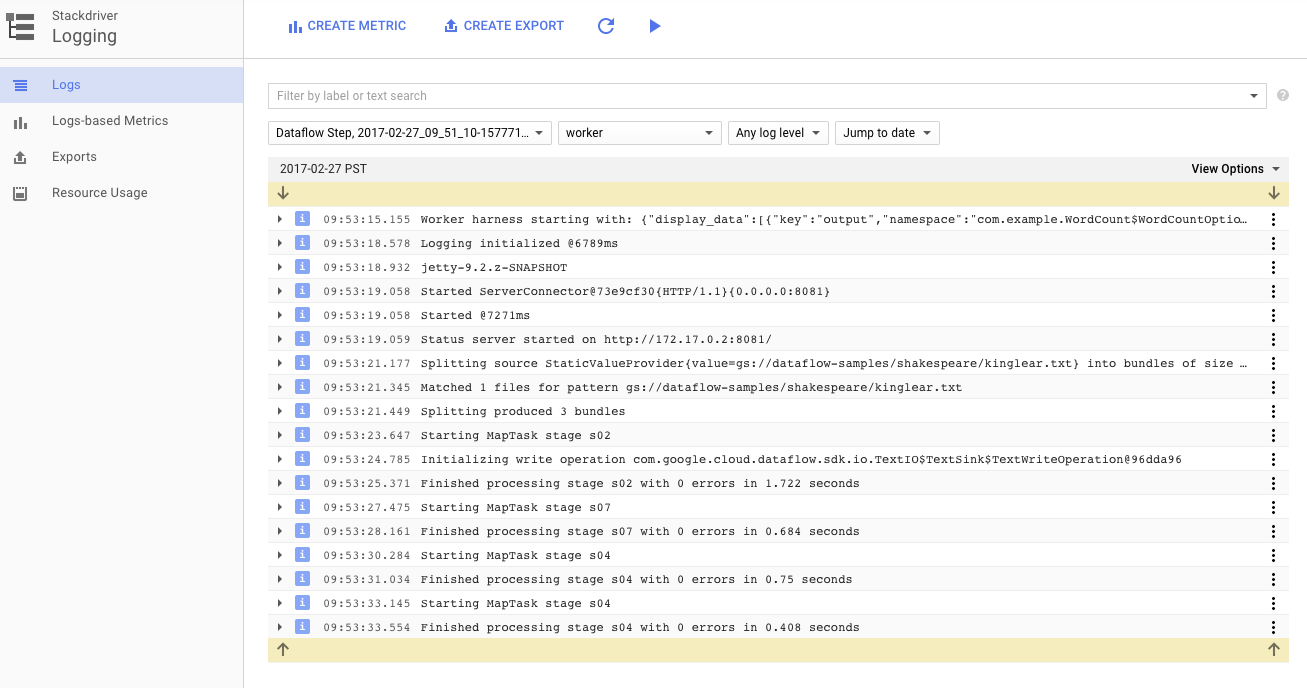Click the help question mark icon
1307x688 pixels.
point(1283,96)
